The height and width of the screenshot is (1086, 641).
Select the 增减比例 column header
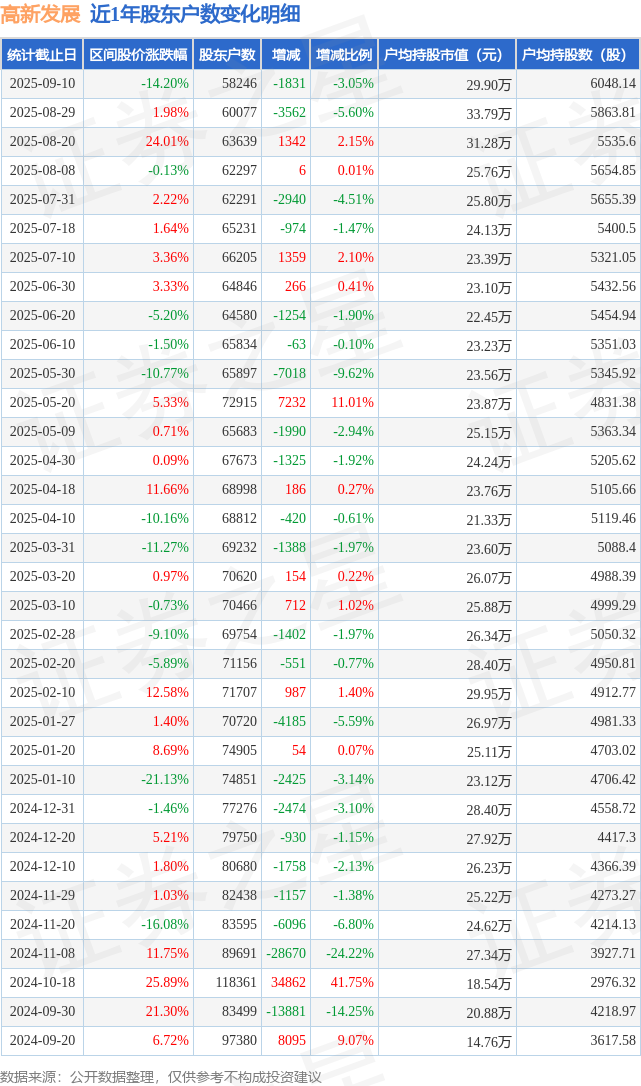[x=344, y=55]
